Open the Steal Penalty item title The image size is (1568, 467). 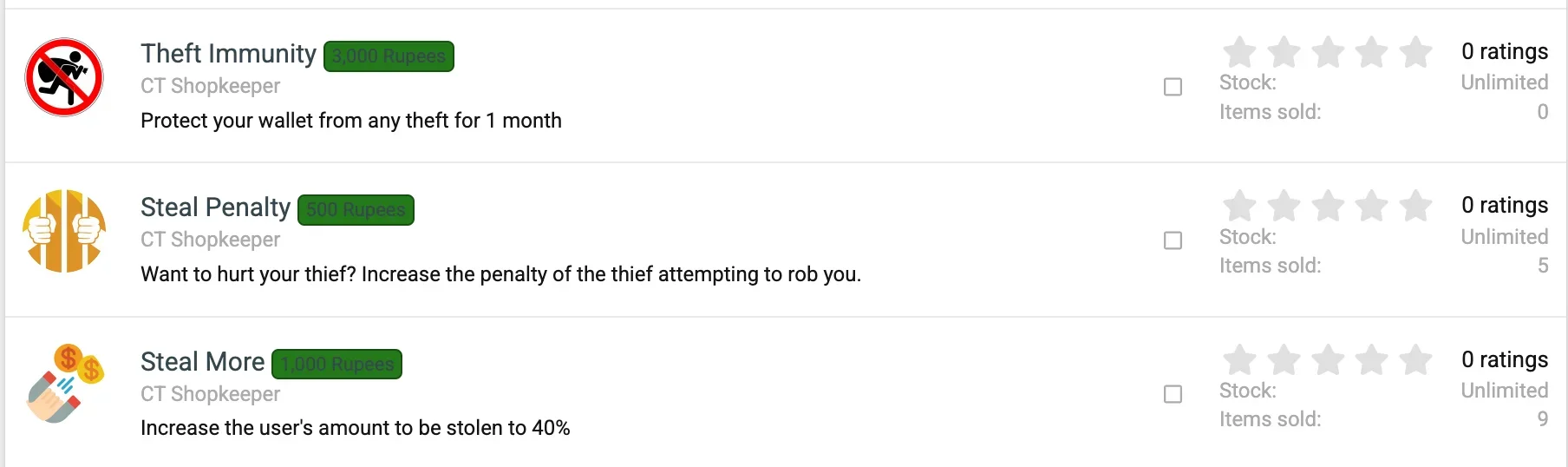pos(215,207)
